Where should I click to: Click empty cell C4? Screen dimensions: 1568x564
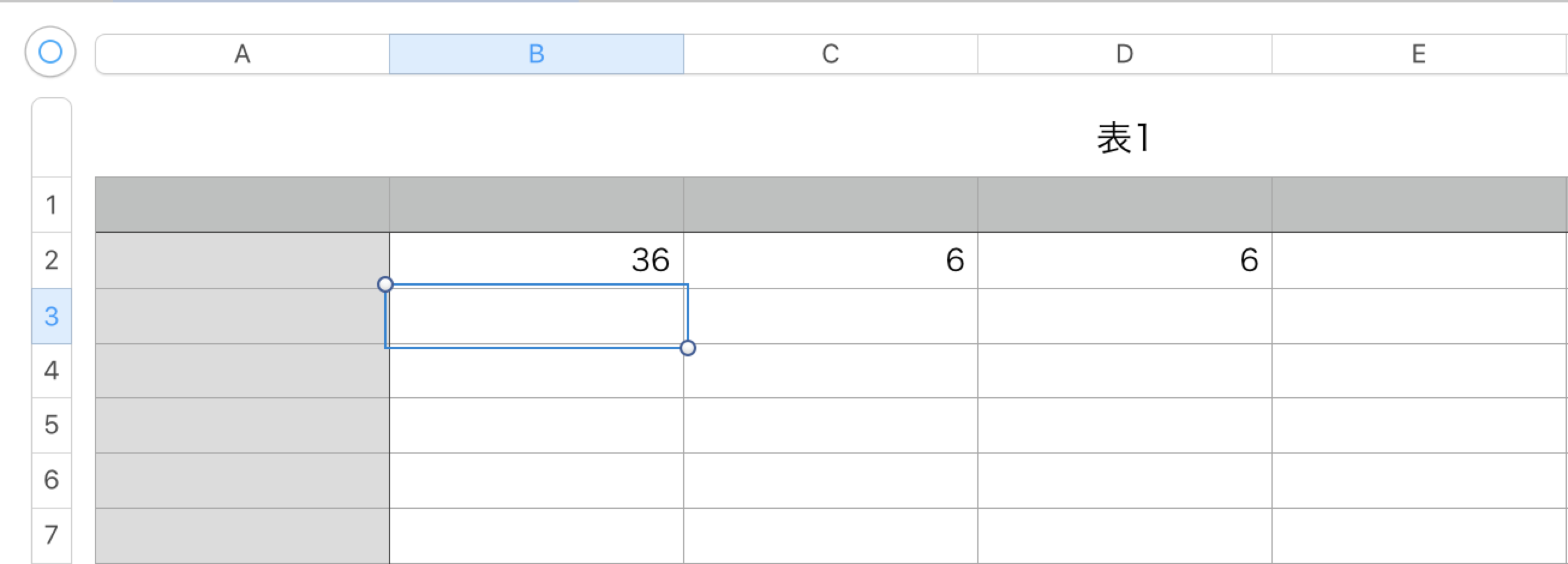pyautogui.click(x=830, y=371)
